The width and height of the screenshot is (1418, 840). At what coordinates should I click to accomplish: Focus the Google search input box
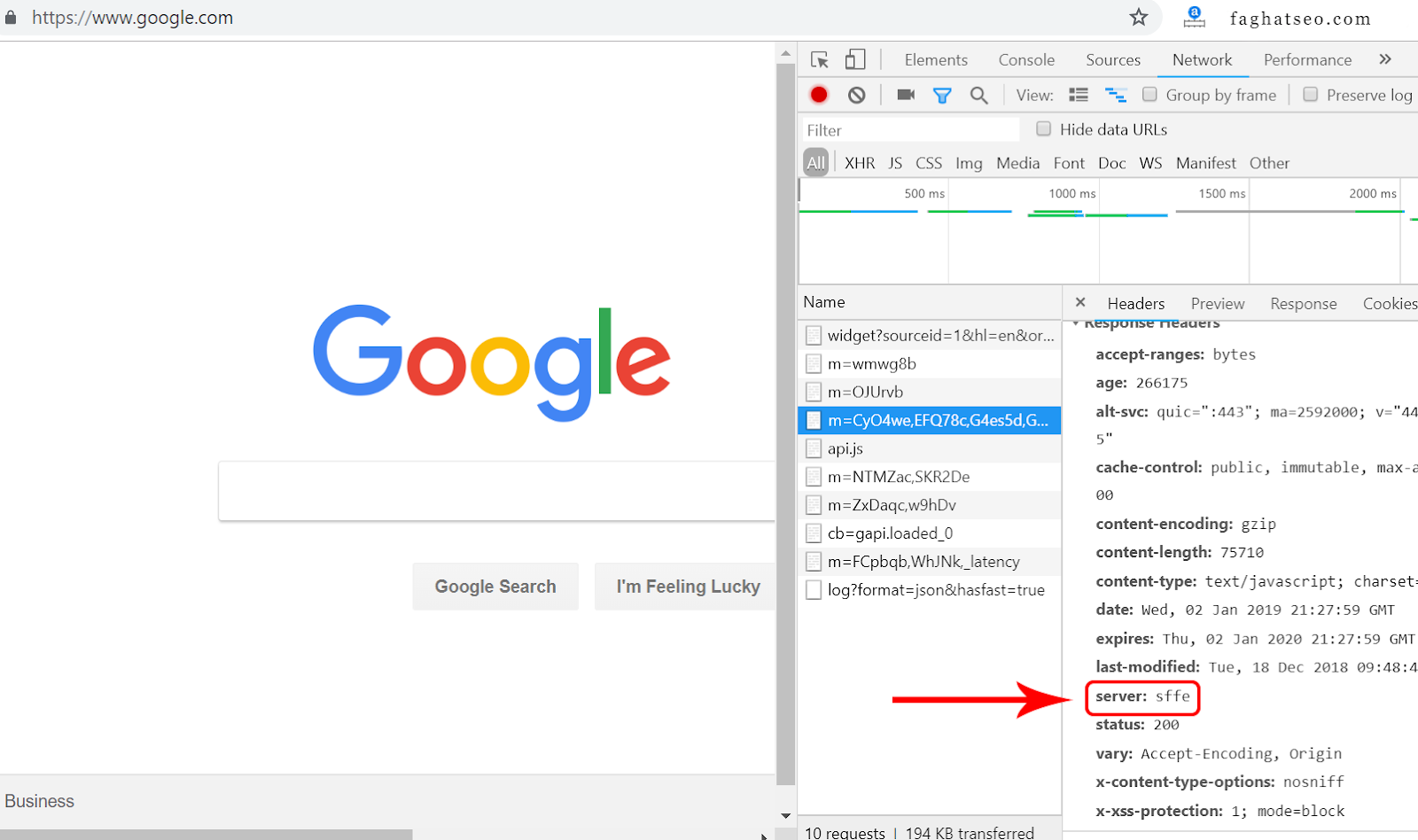click(497, 491)
